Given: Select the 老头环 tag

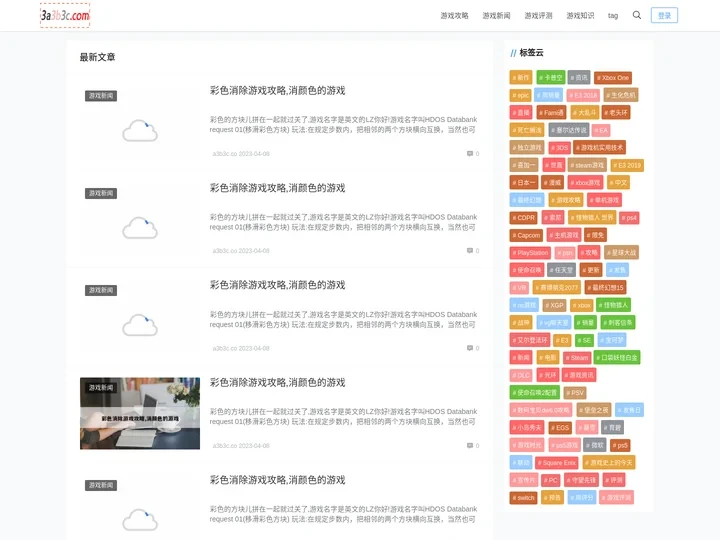Looking at the screenshot, I should pyautogui.click(x=615, y=112).
